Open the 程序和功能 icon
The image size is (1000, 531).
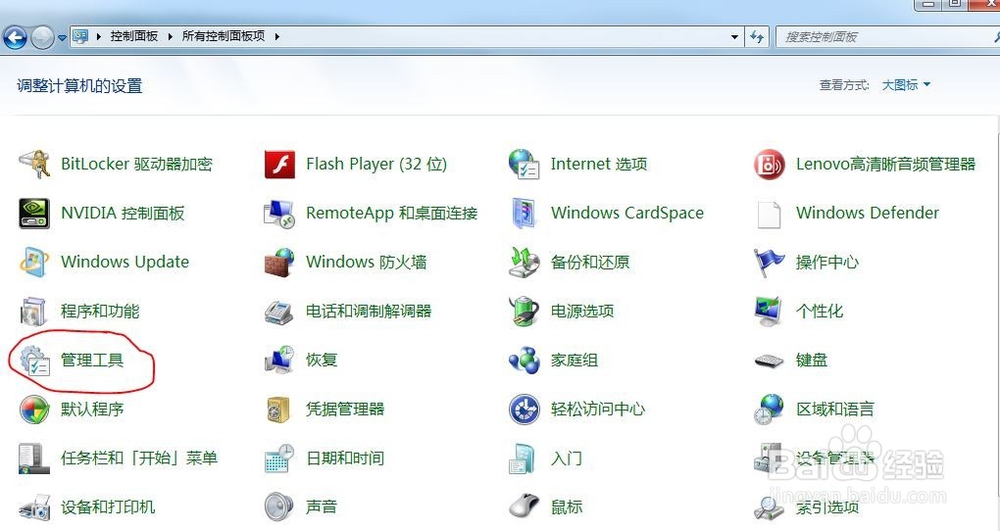[x=34, y=312]
